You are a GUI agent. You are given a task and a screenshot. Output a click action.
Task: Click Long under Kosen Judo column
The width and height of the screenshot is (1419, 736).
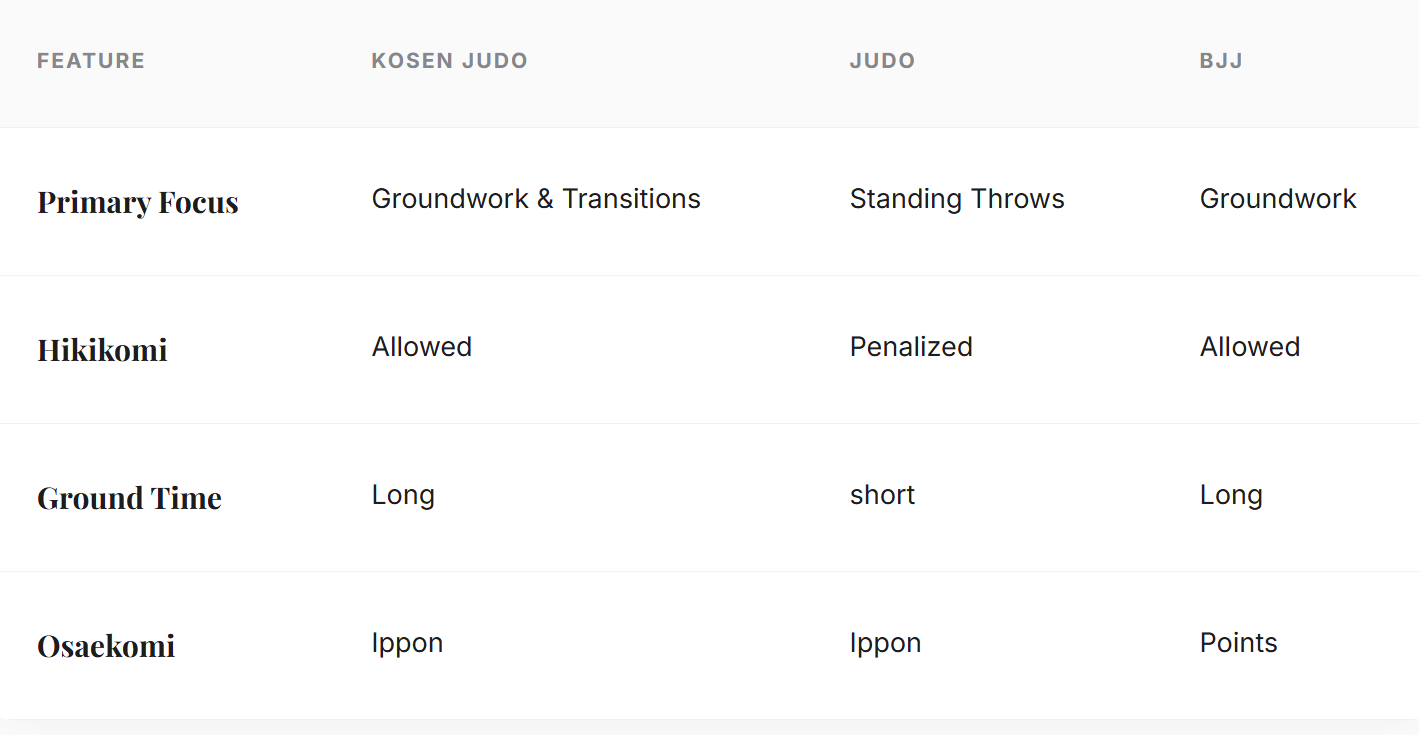[403, 495]
